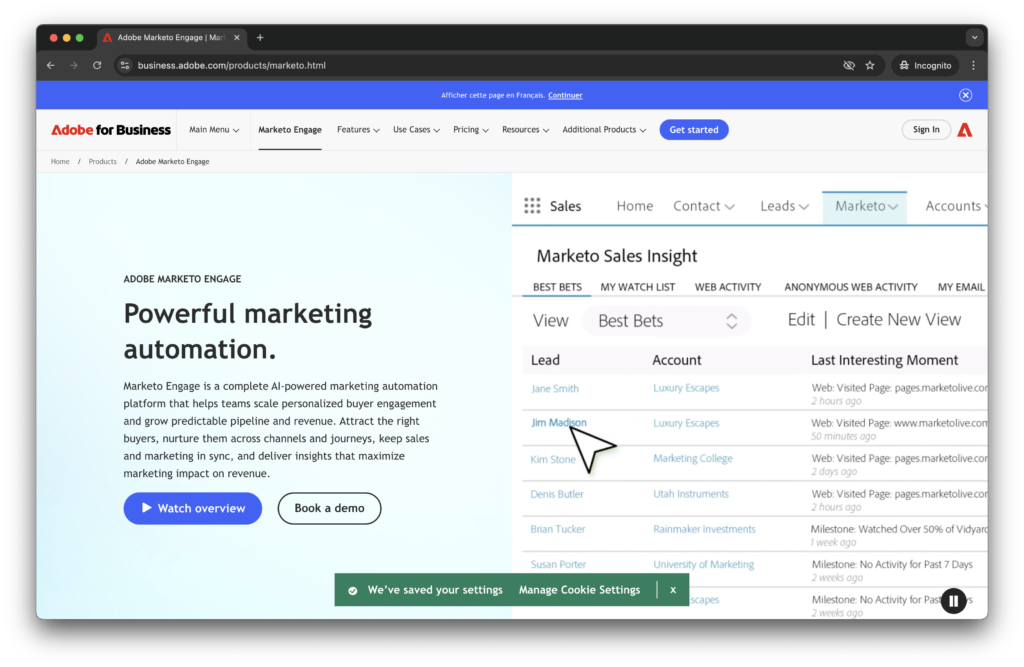Open Manage Cookie Settings

[x=579, y=589]
